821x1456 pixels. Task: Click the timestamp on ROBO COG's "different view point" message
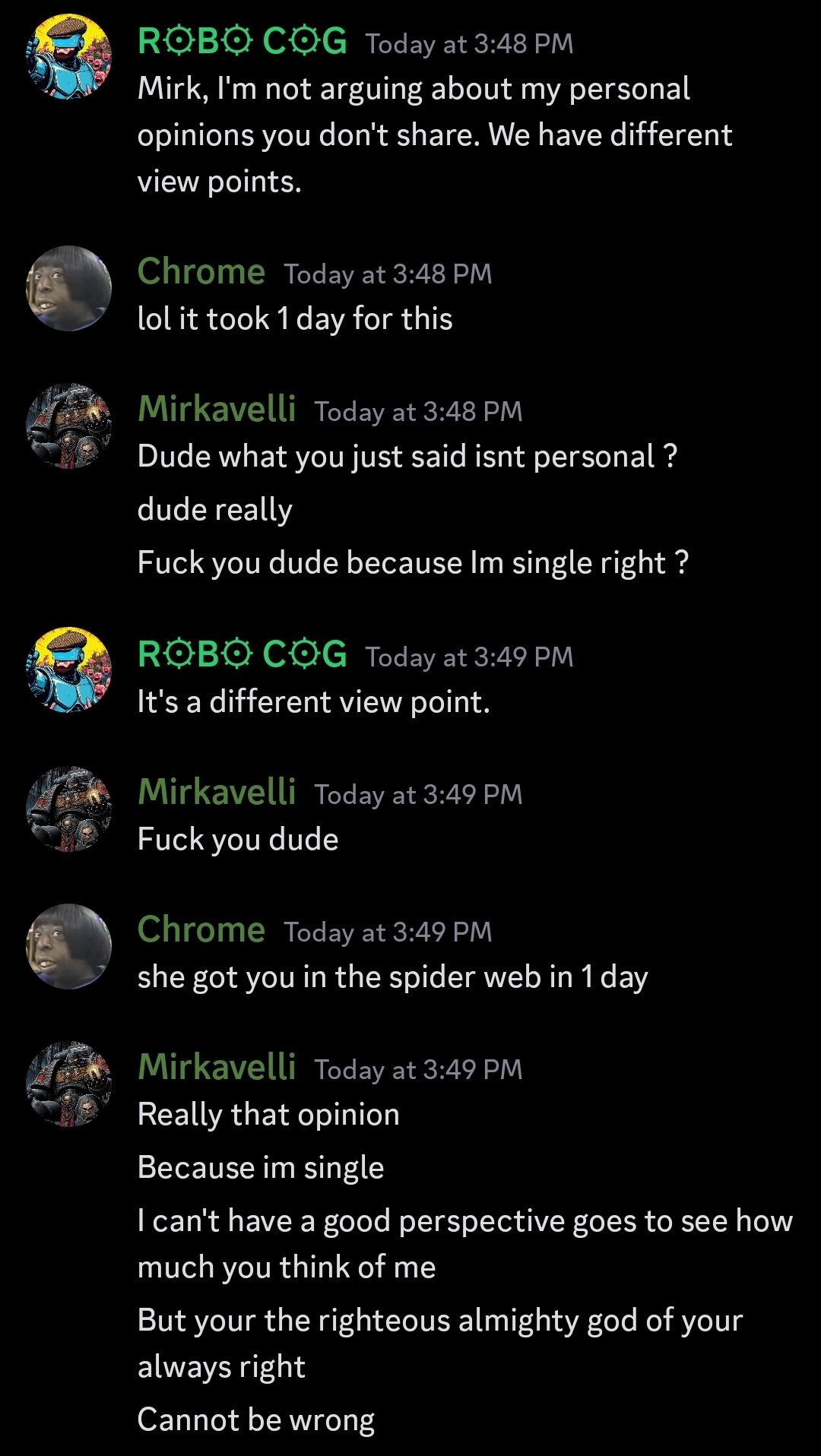coord(469,657)
